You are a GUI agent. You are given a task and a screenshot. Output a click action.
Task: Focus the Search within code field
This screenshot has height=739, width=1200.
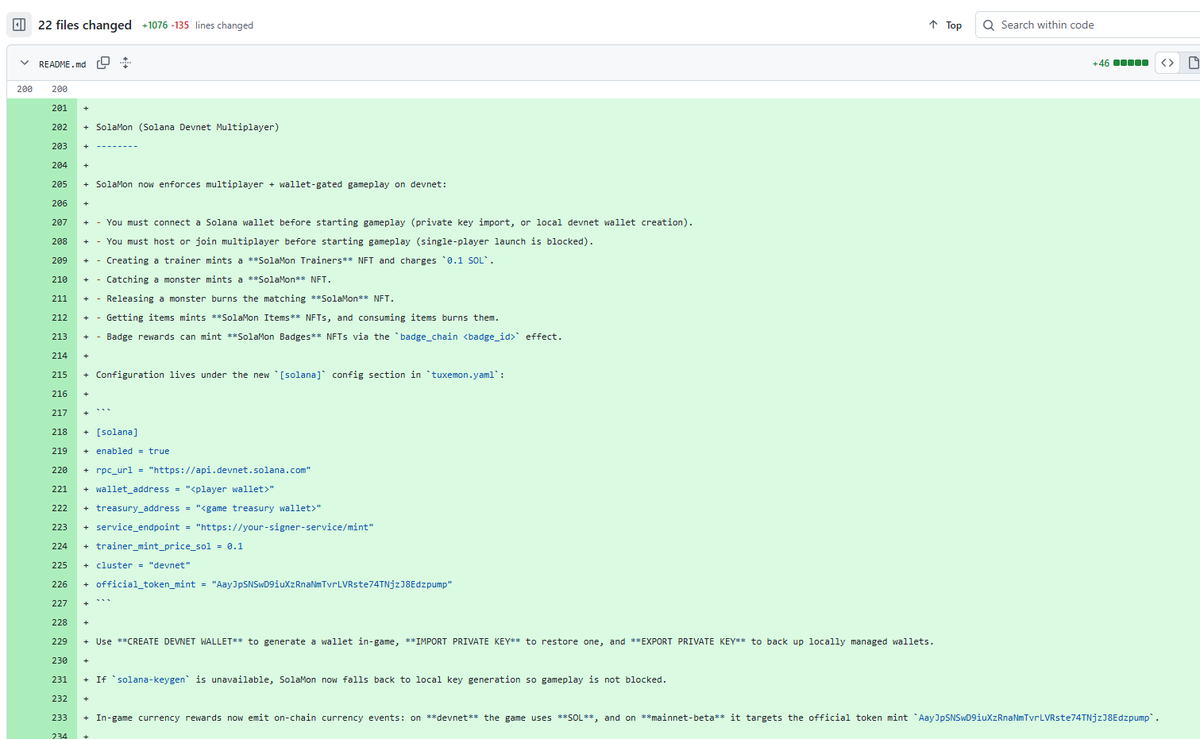point(1090,25)
